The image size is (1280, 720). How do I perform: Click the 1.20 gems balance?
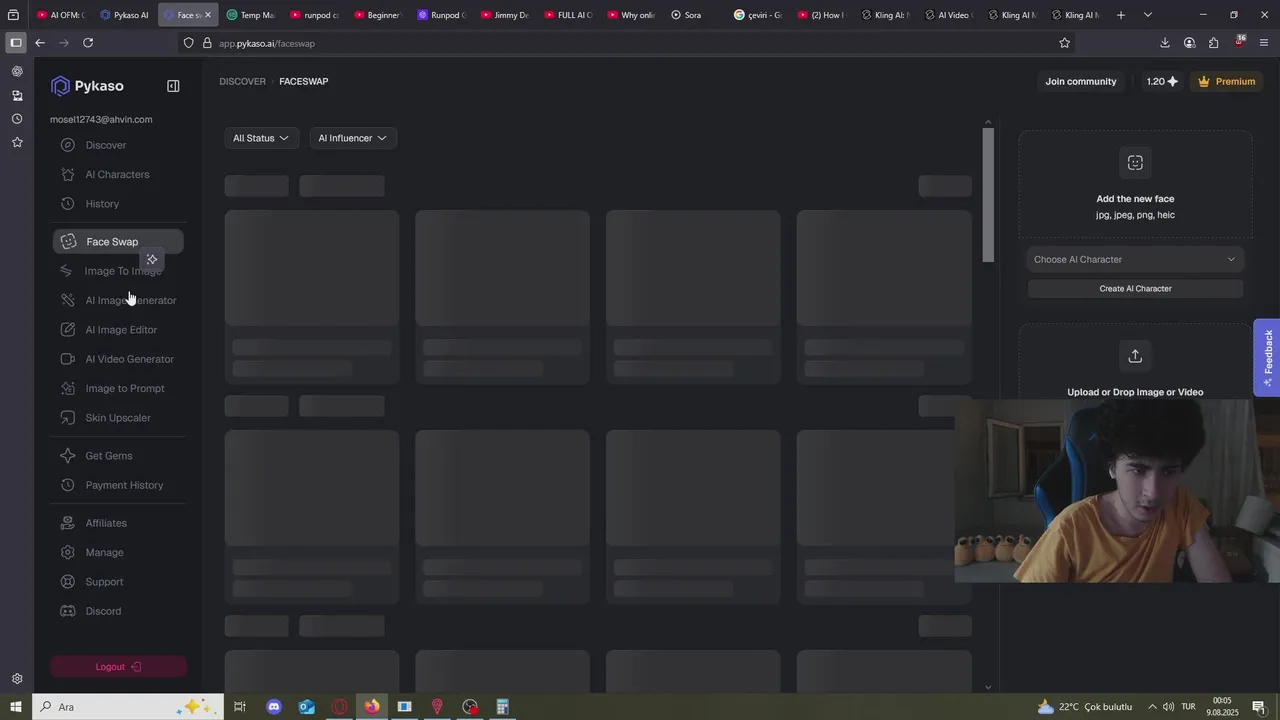tap(1162, 82)
